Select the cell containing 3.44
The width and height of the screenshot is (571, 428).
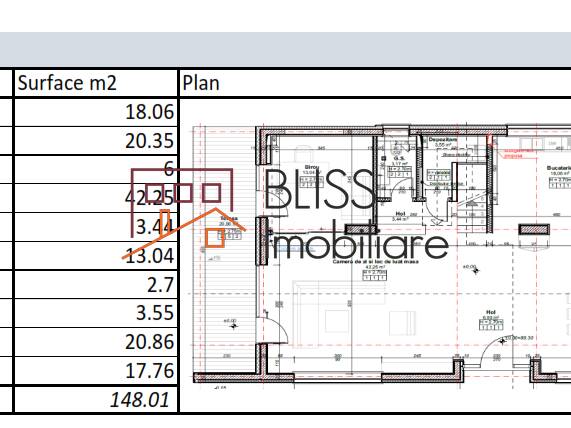[96, 227]
